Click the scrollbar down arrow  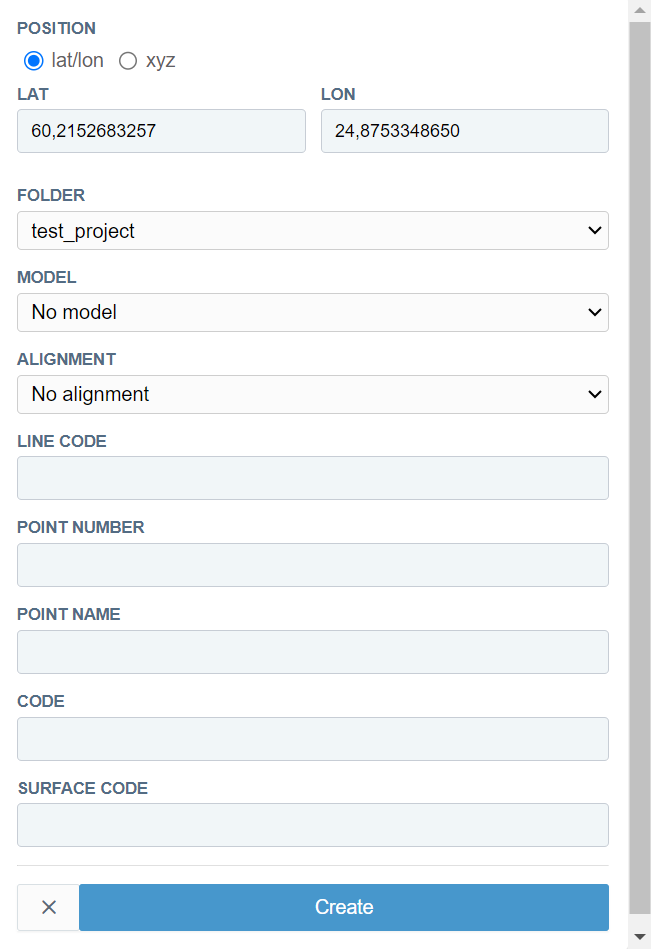(640, 937)
